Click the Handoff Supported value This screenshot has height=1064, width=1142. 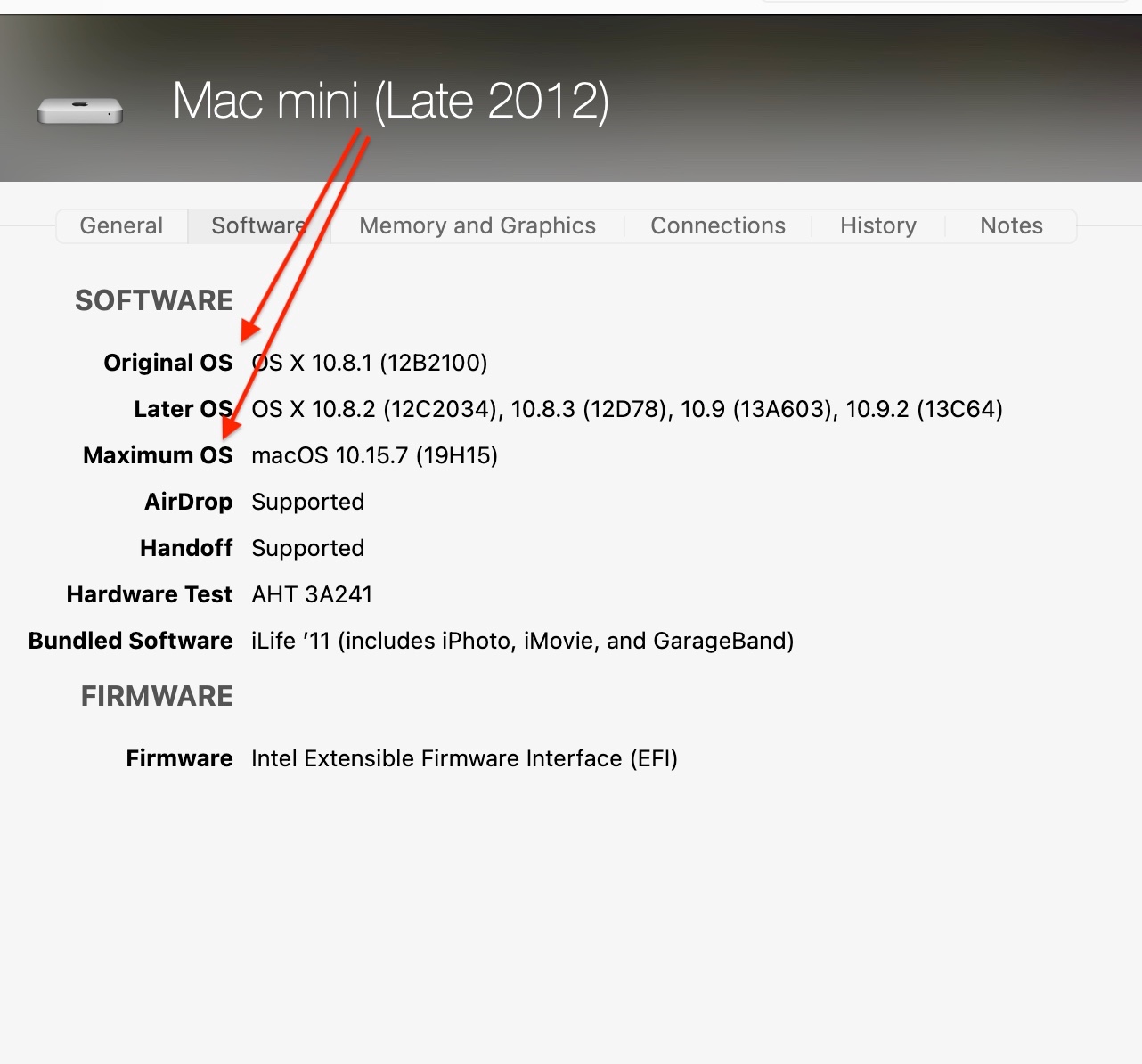pos(308,548)
